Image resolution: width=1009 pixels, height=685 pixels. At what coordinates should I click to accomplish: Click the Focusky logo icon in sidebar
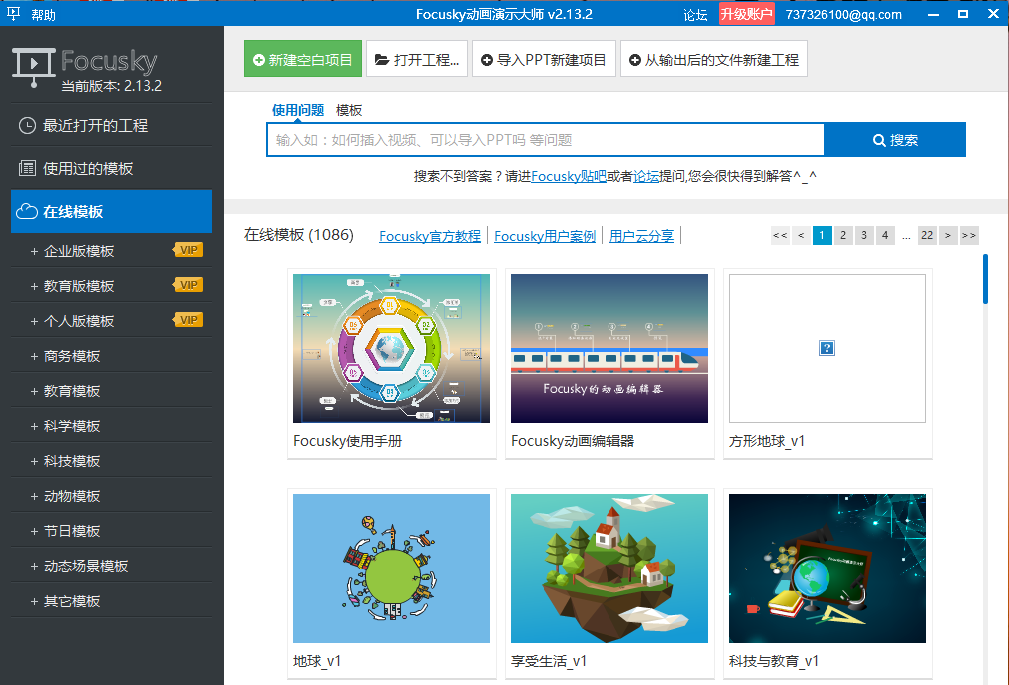coord(33,68)
